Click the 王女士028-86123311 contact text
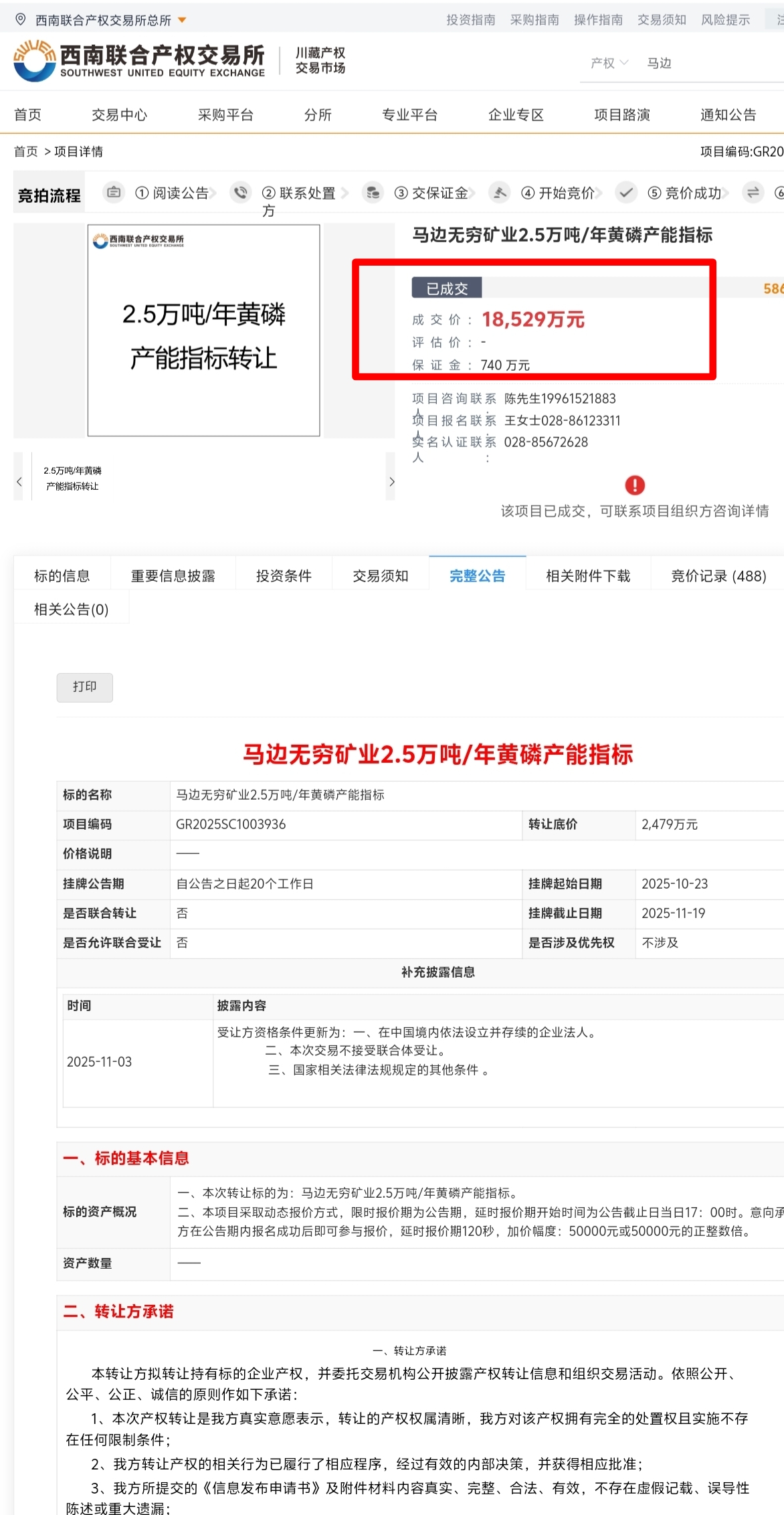784x1515 pixels. [x=563, y=421]
